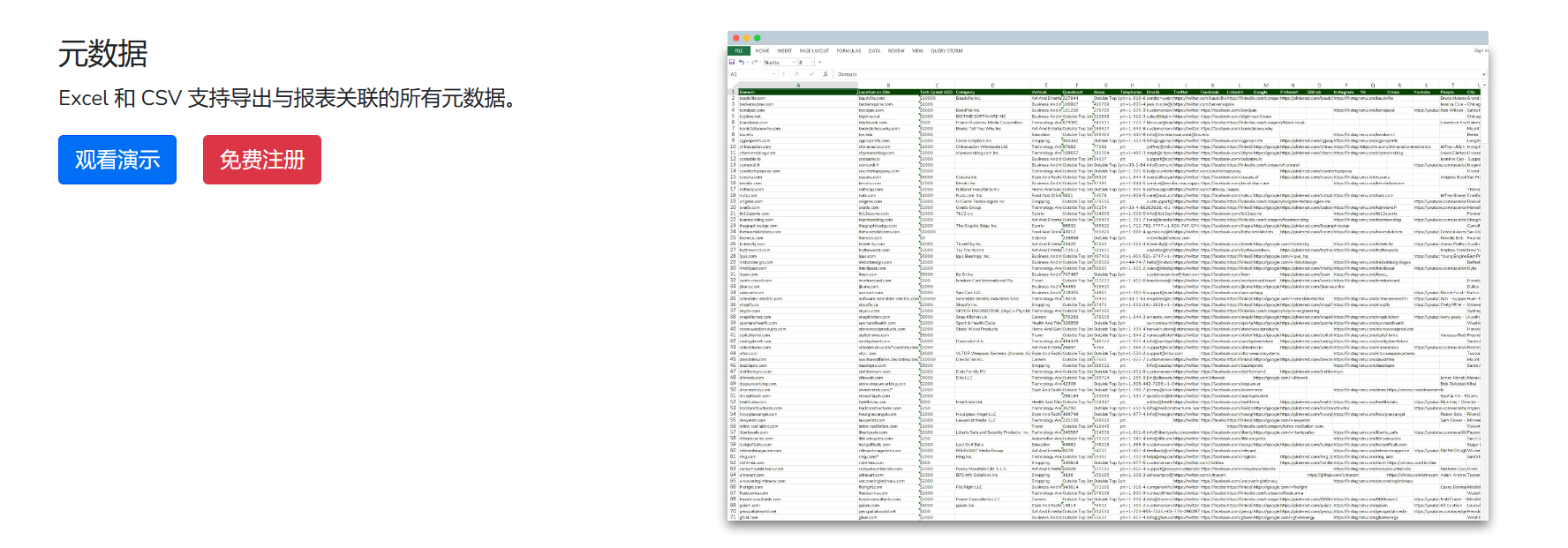Click the Sign in link in Excel
Screen dimensions: 1568x548
(1481, 50)
